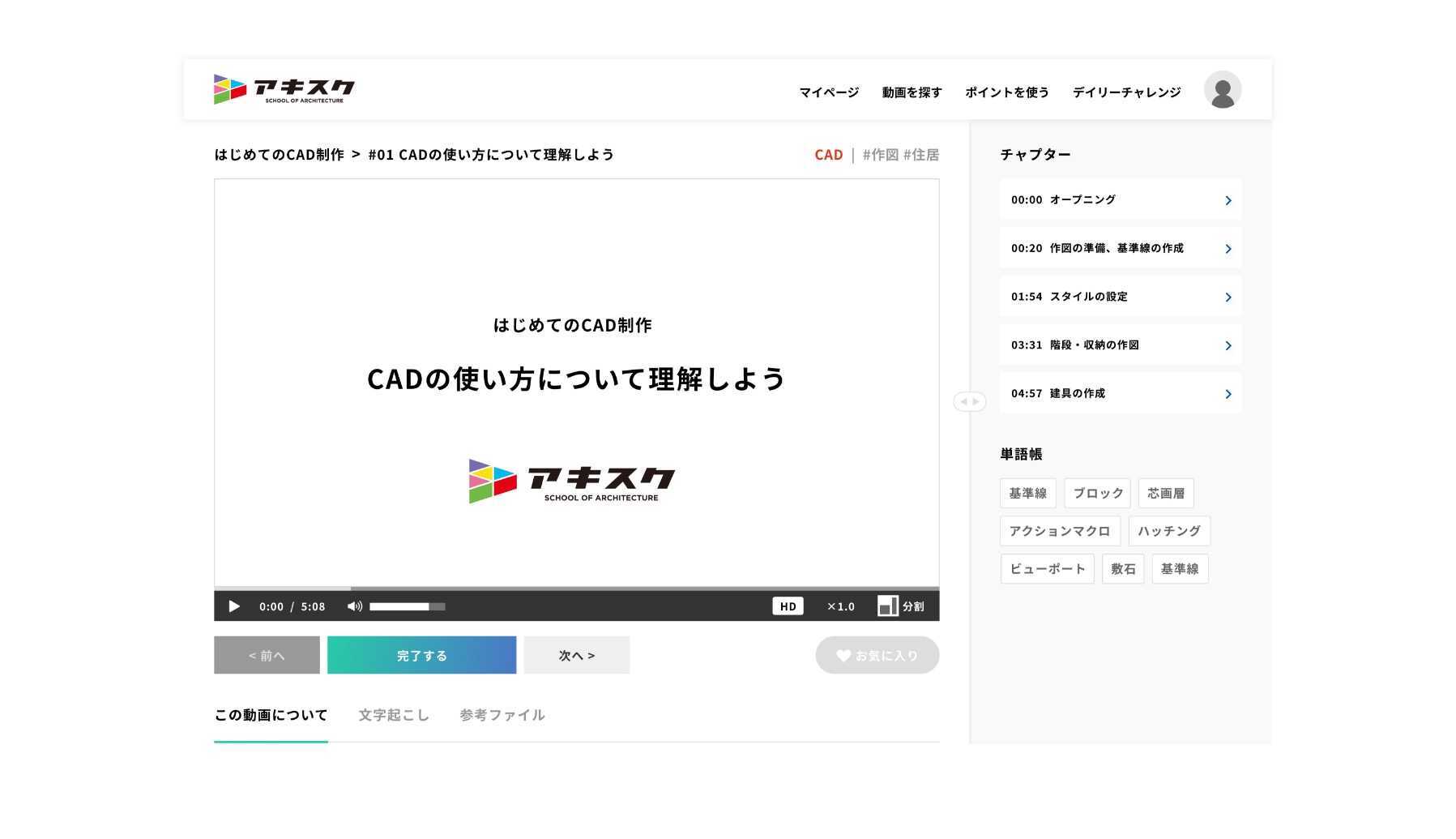Viewport: 1456px width, 839px height.
Task: Open the user profile avatar
Action: (1222, 90)
